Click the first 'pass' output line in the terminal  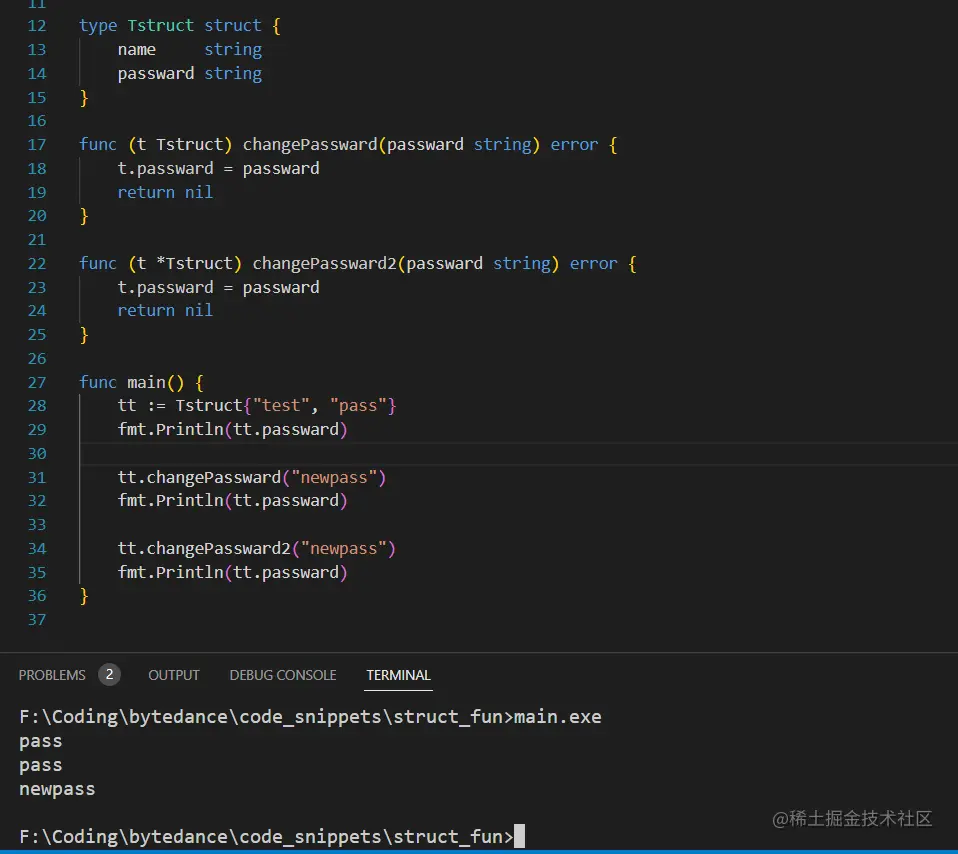tap(40, 742)
